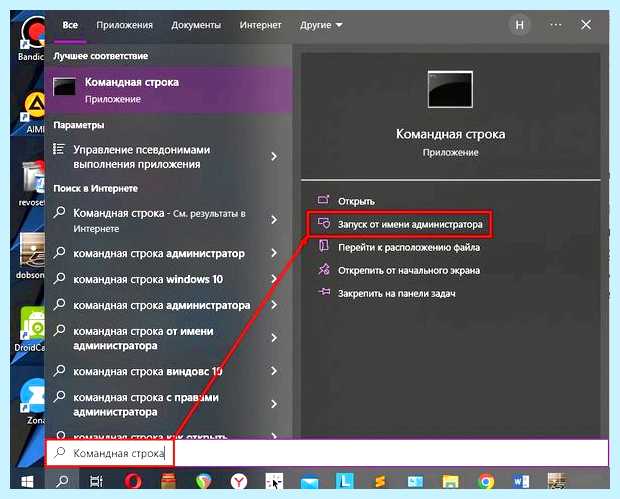620x499 pixels.
Task: Switch to the Документы tab
Action: 196,25
